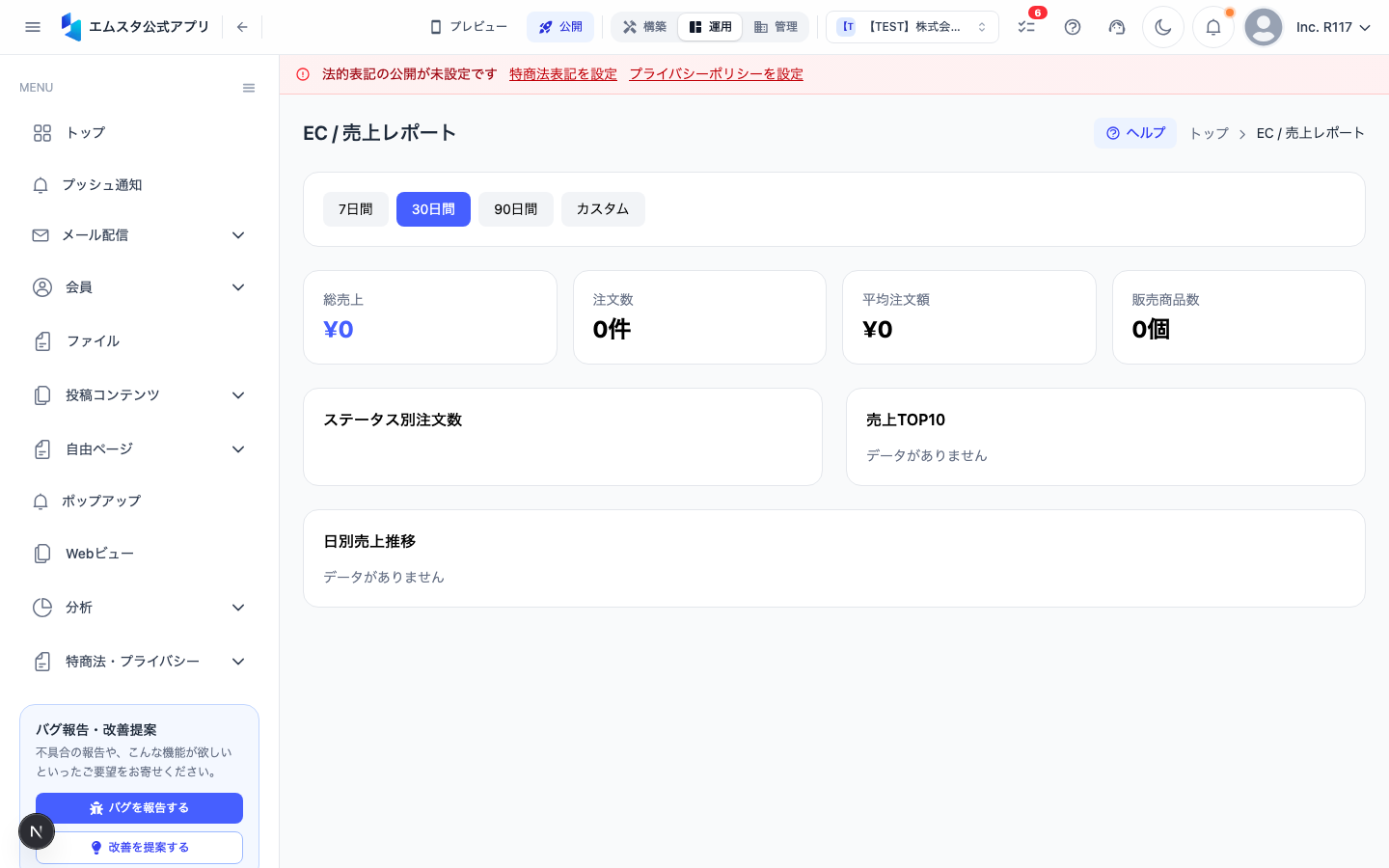Open the hamburger menu in top bar
Viewport: 1389px width, 868px height.
(33, 27)
